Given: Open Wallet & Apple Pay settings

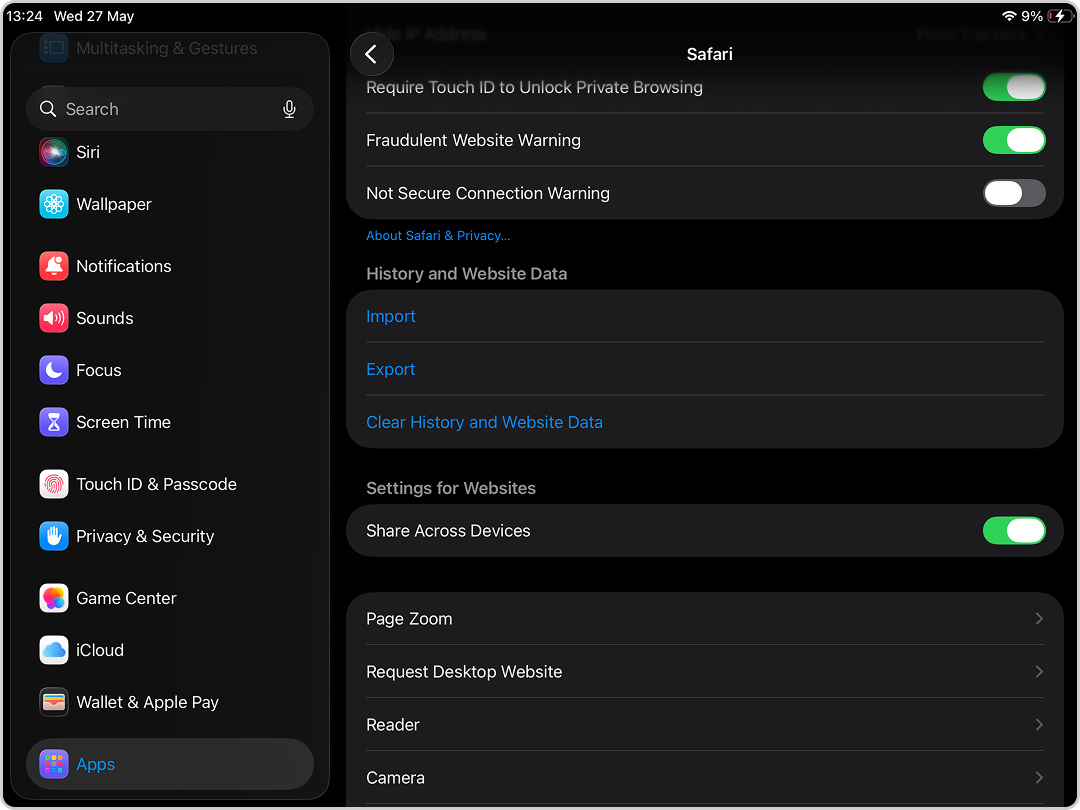Looking at the screenshot, I should pos(170,702).
